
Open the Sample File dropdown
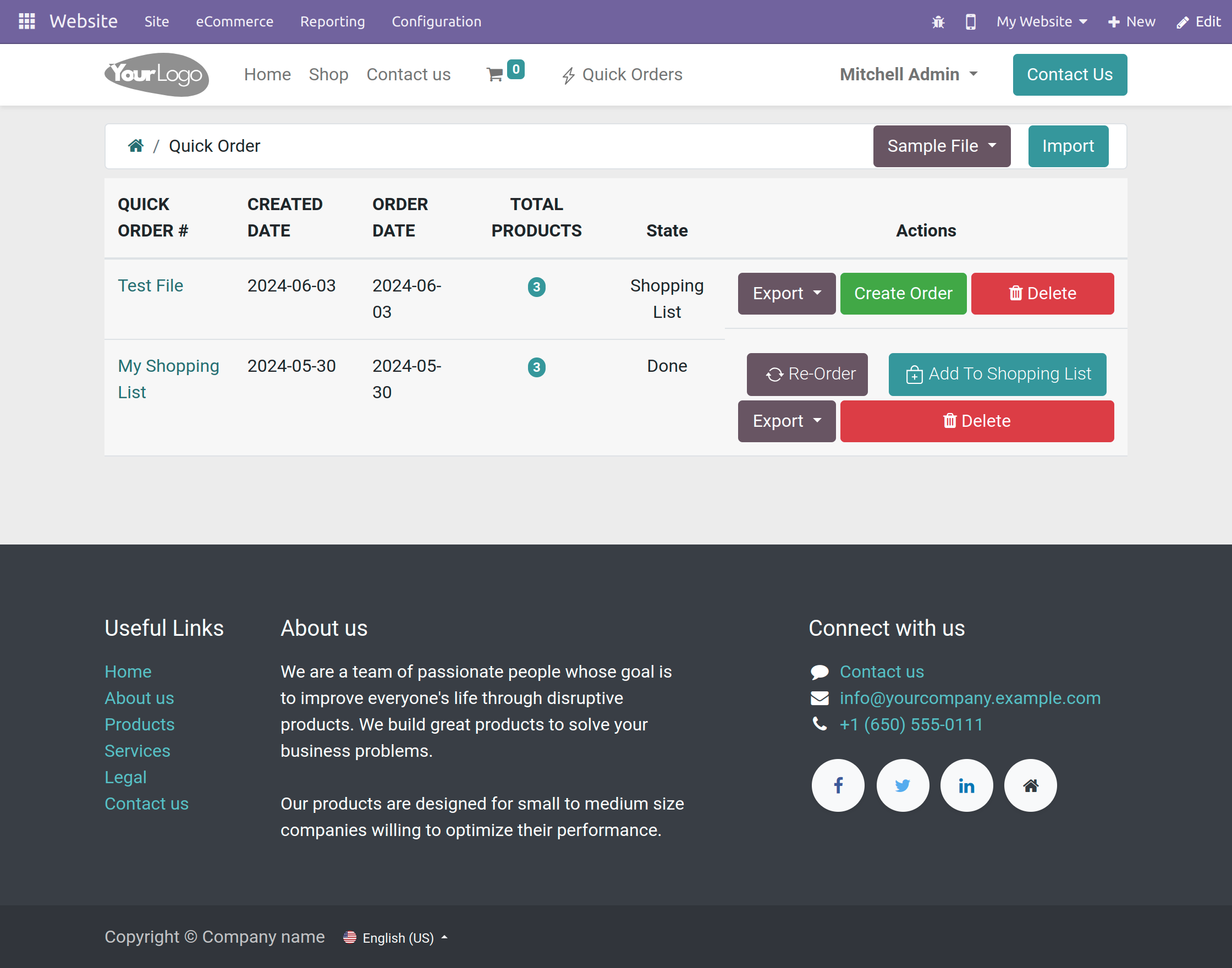pos(941,146)
